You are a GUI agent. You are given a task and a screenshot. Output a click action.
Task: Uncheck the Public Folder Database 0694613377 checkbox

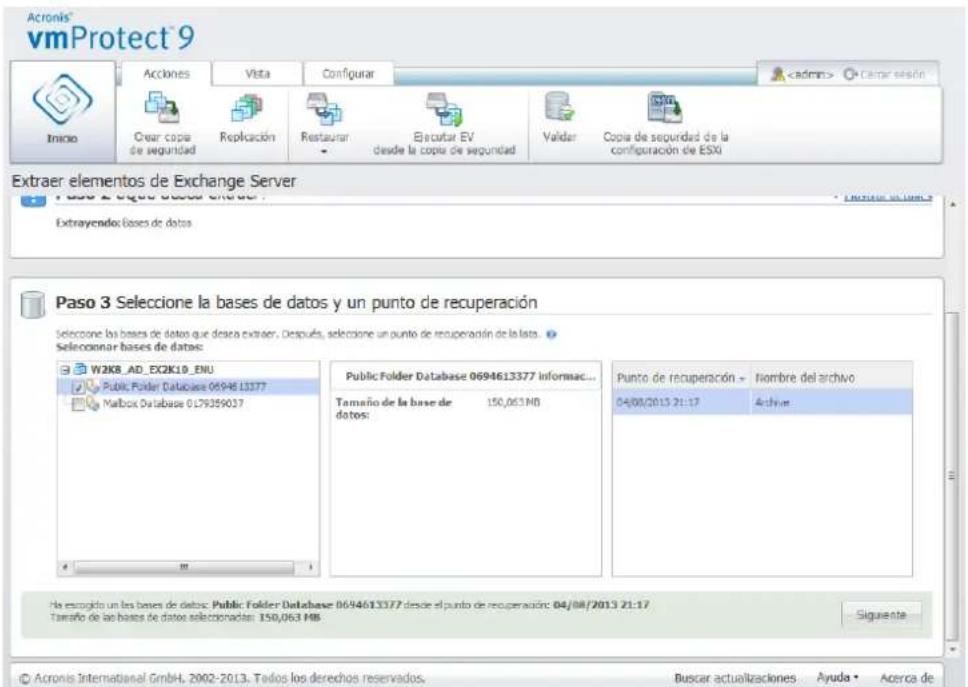78,388
